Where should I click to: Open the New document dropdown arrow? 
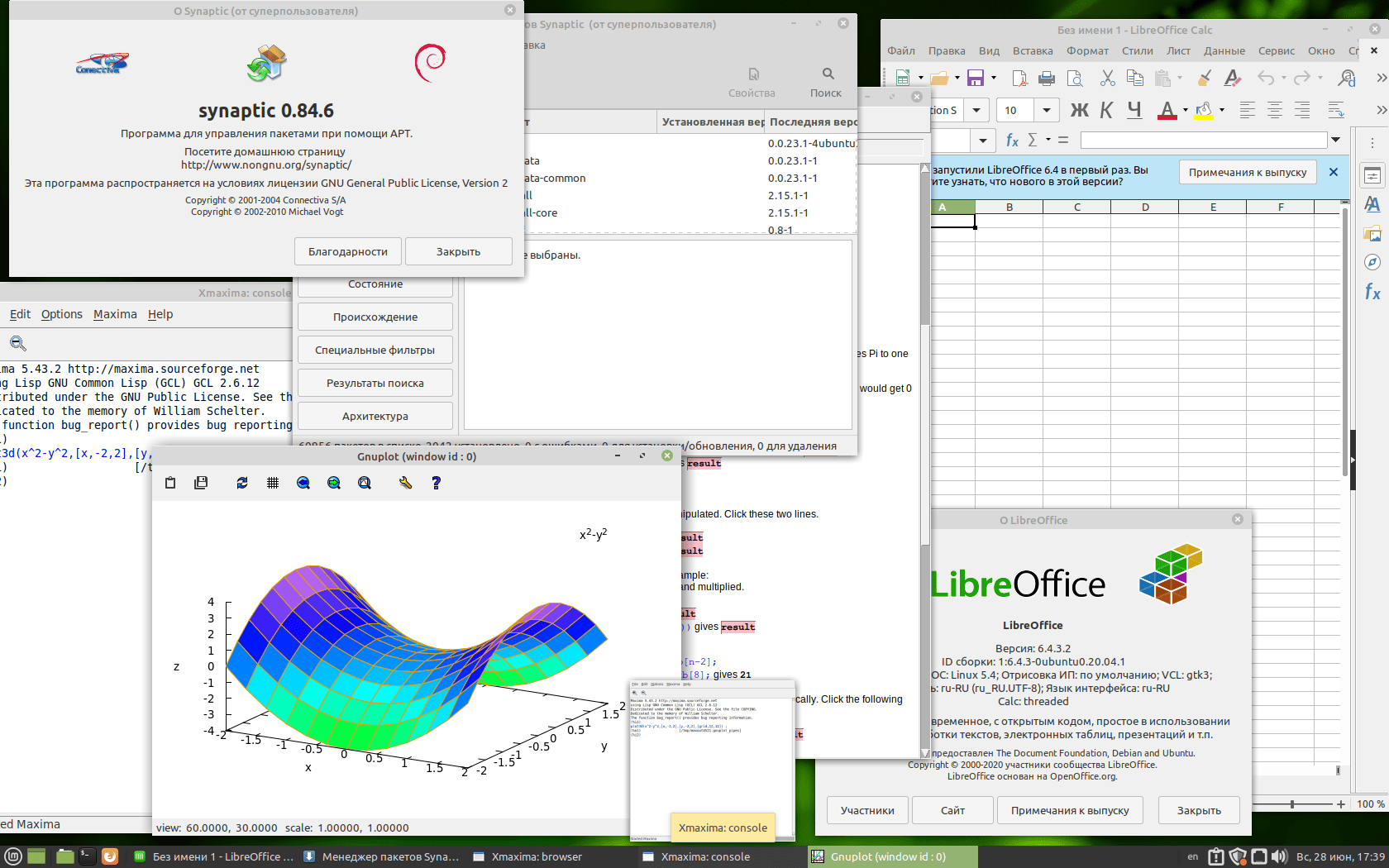pyautogui.click(x=921, y=78)
